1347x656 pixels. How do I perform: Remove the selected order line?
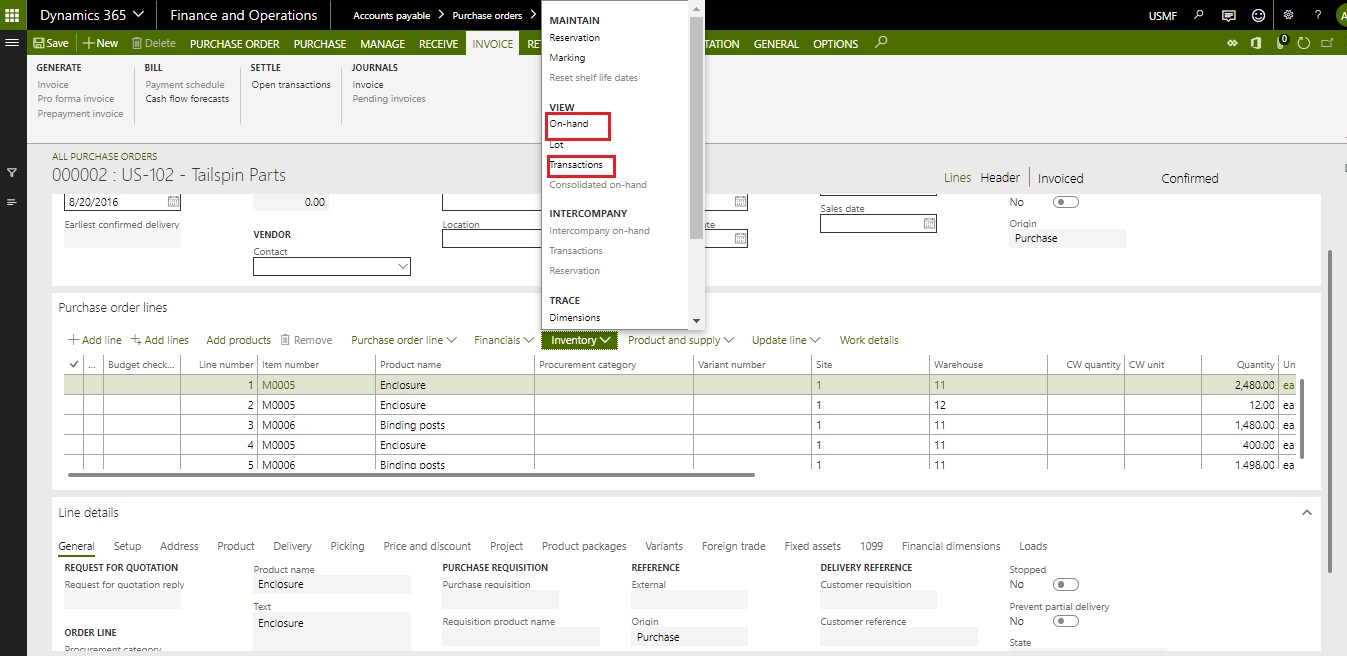pyautogui.click(x=306, y=340)
